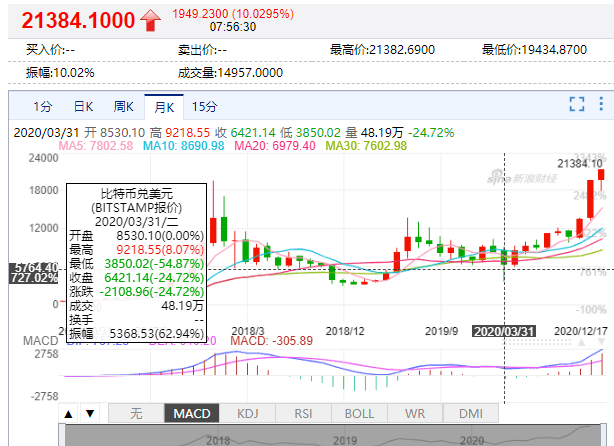Image resolution: width=614 pixels, height=446 pixels.
Task: Click the timestamp 07:56:30
Action: click(233, 27)
